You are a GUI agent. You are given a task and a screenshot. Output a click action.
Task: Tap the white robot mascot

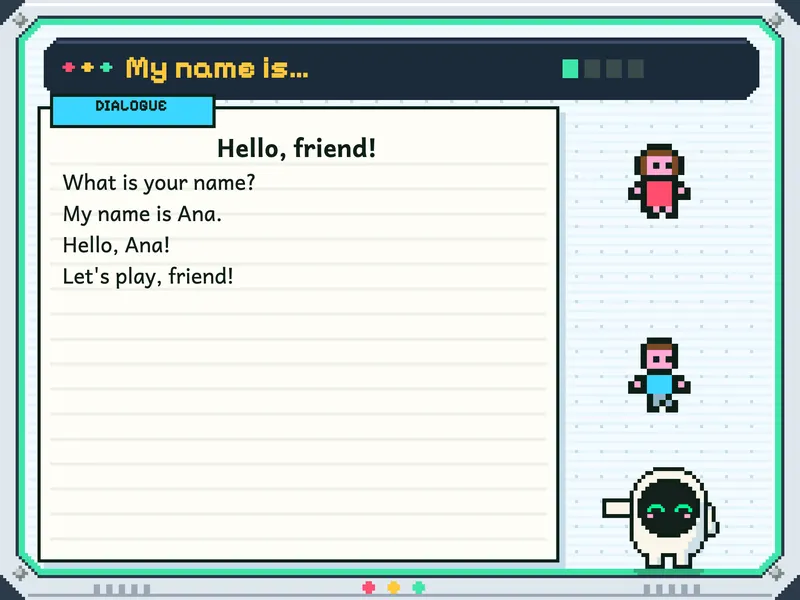[661, 518]
